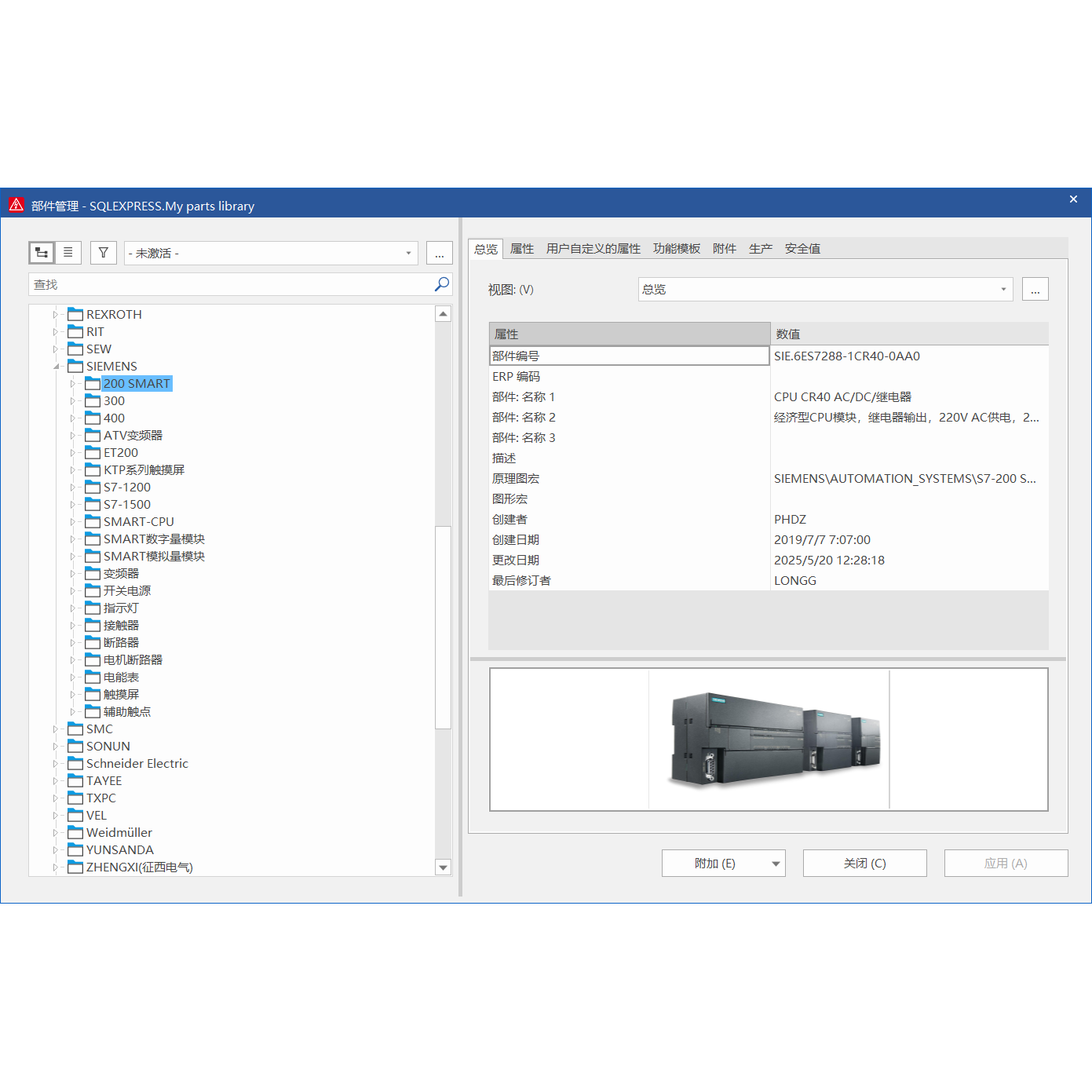Click the 数值 column header

coord(910,334)
